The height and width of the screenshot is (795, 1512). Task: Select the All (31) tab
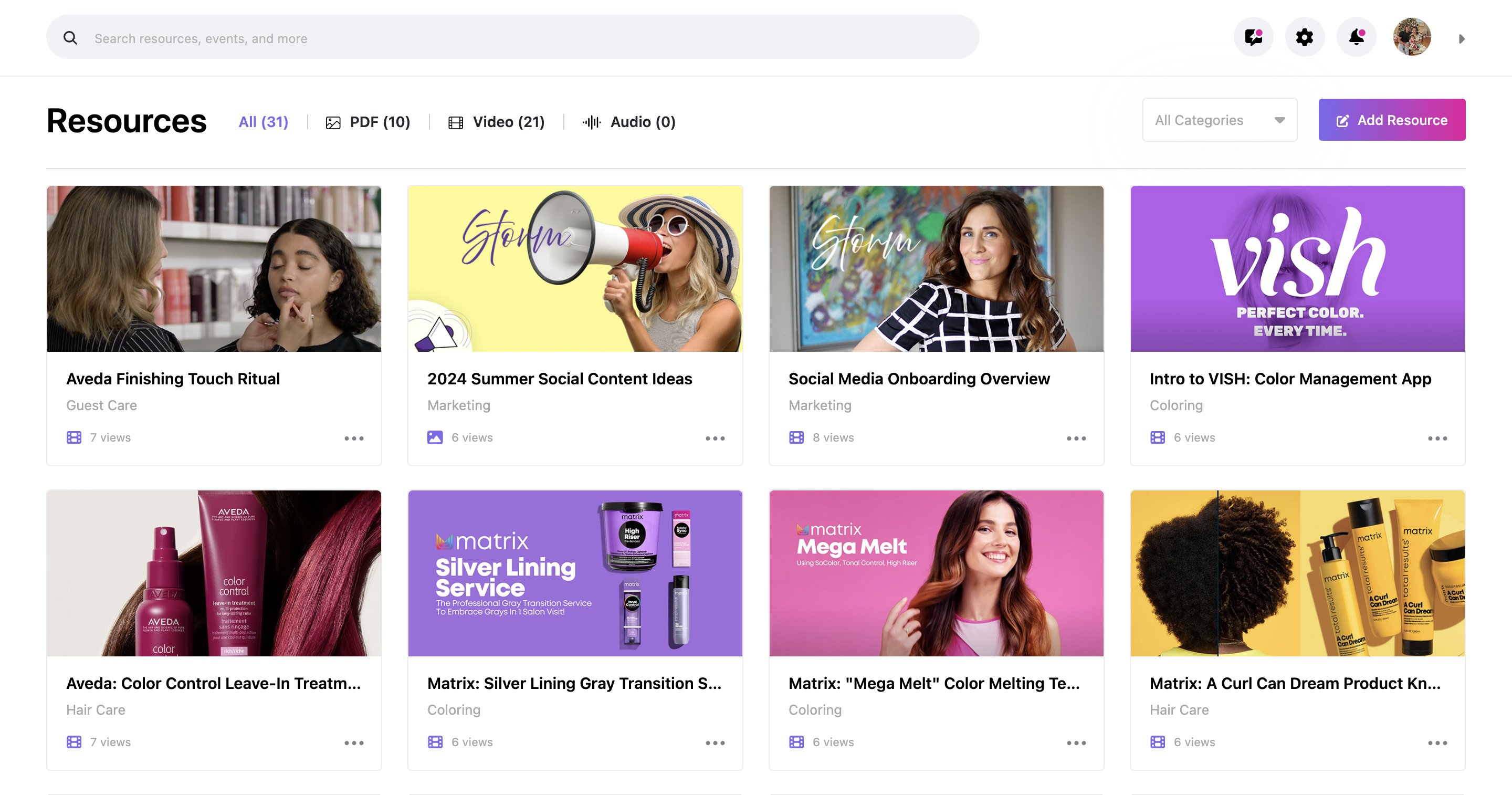tap(264, 121)
